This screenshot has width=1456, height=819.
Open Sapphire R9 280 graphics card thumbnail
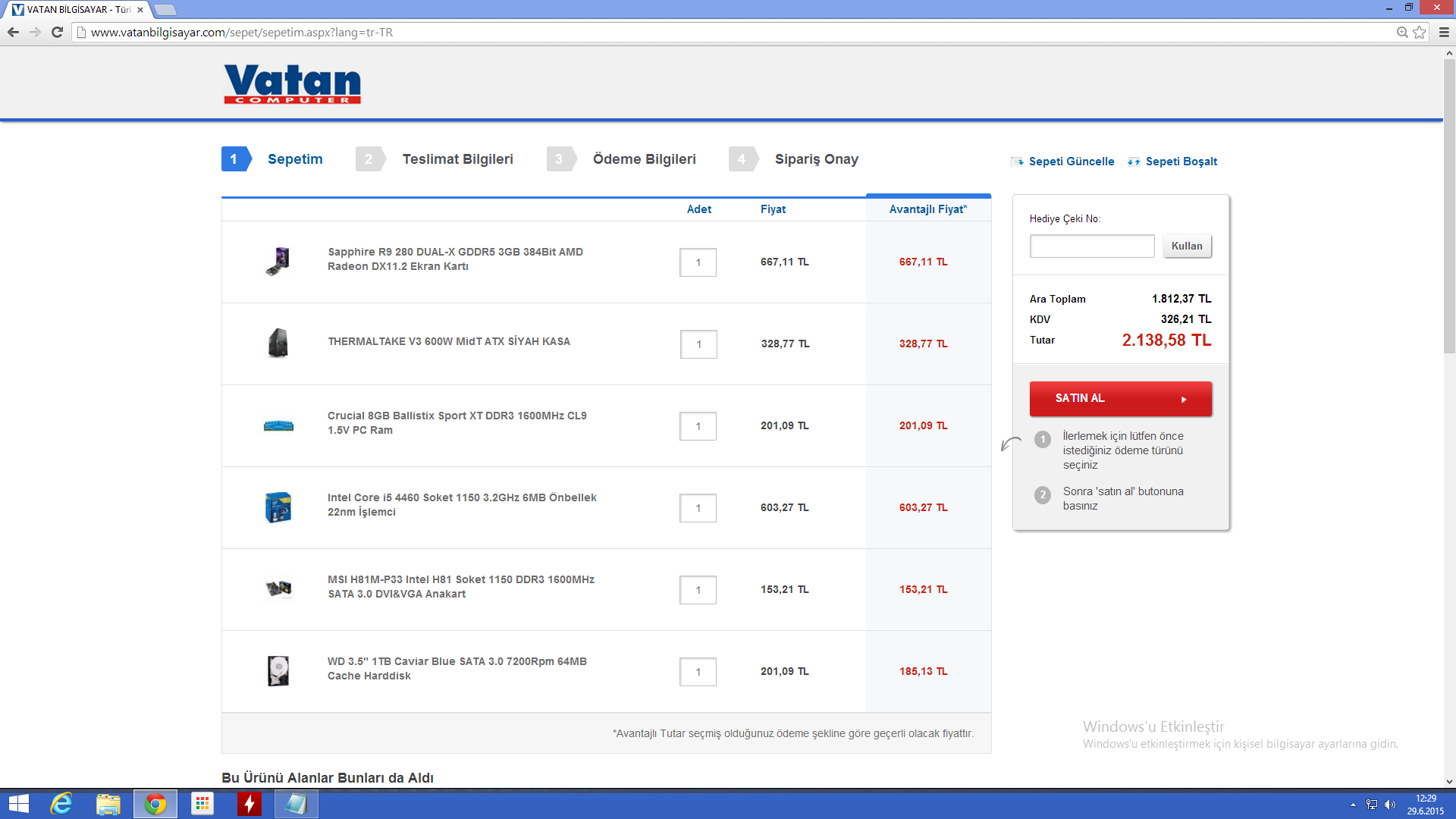point(278,262)
